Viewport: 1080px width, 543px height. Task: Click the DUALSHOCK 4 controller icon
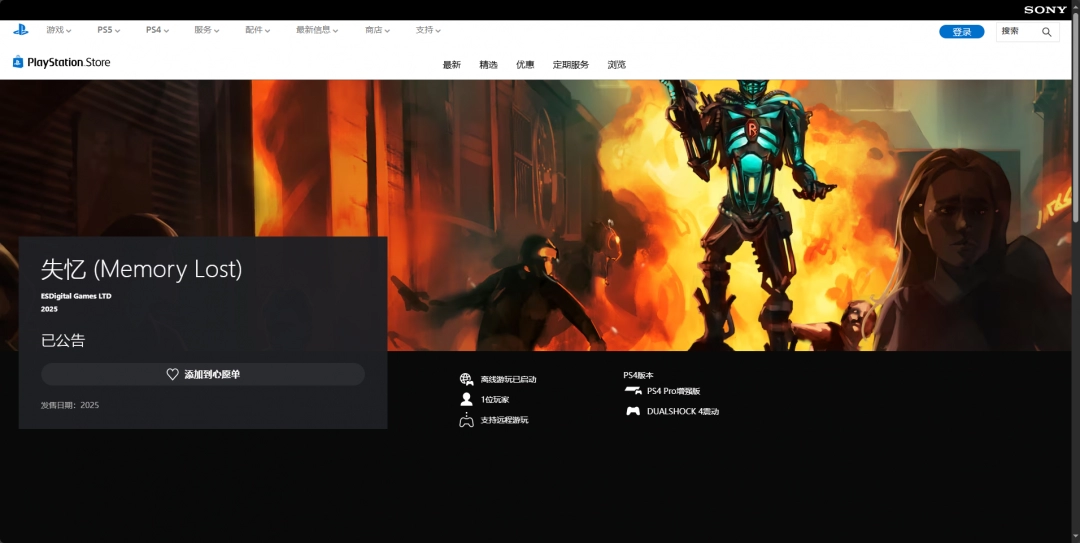pyautogui.click(x=633, y=411)
